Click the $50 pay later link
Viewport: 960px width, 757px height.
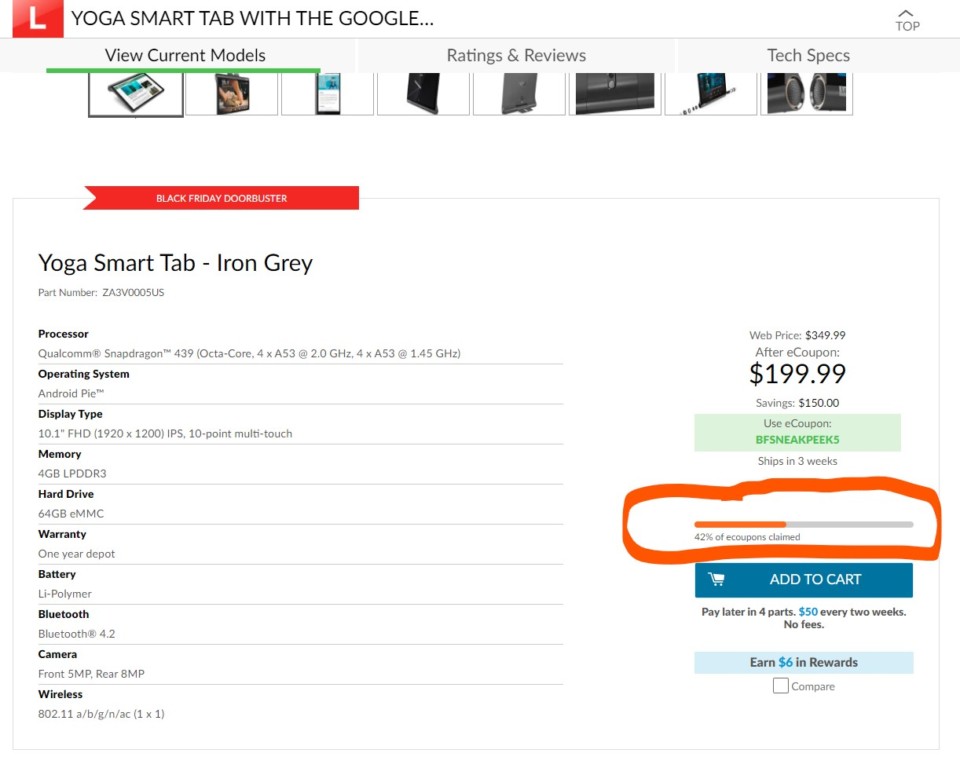click(x=808, y=611)
